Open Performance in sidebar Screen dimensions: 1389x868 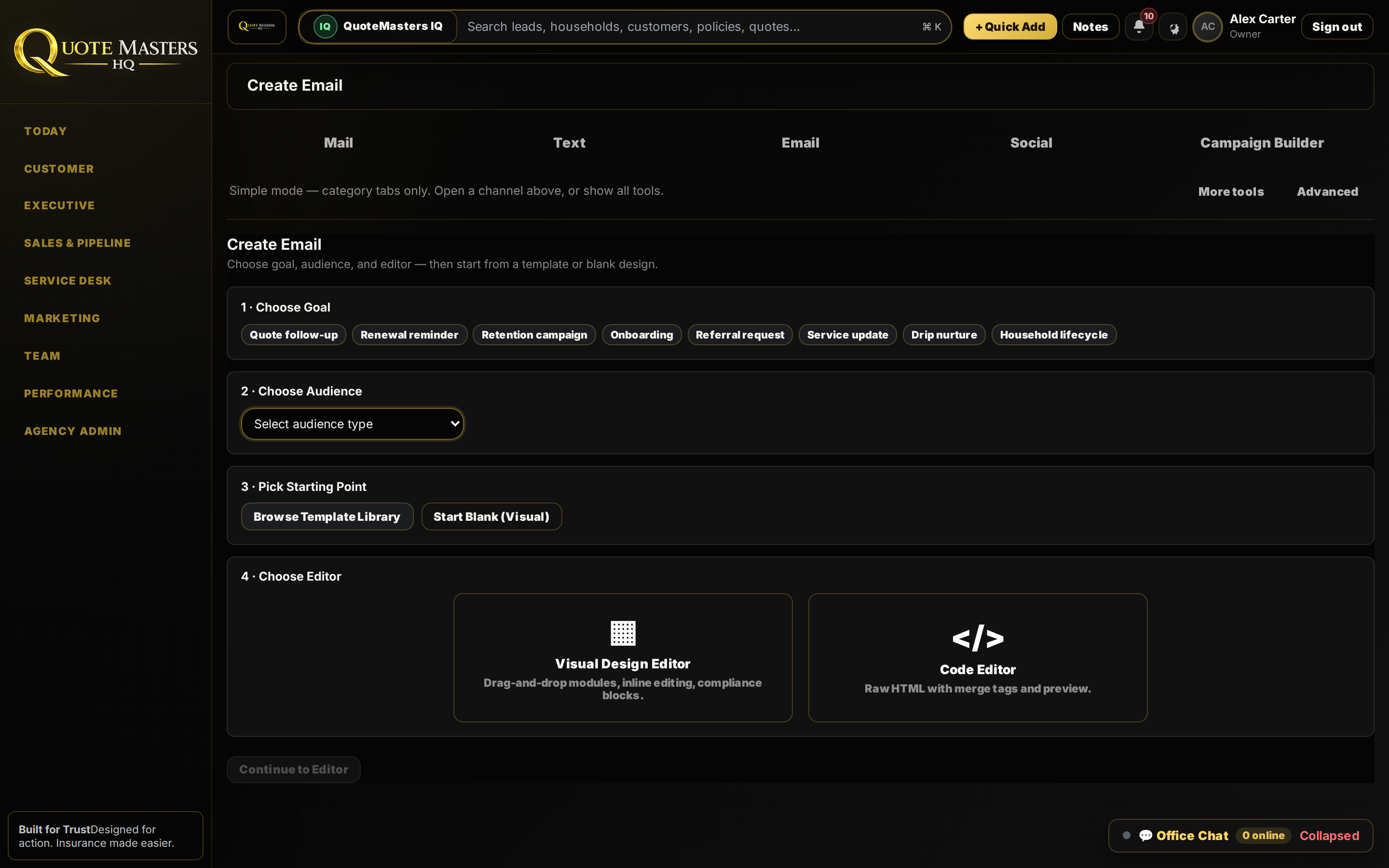coord(70,393)
